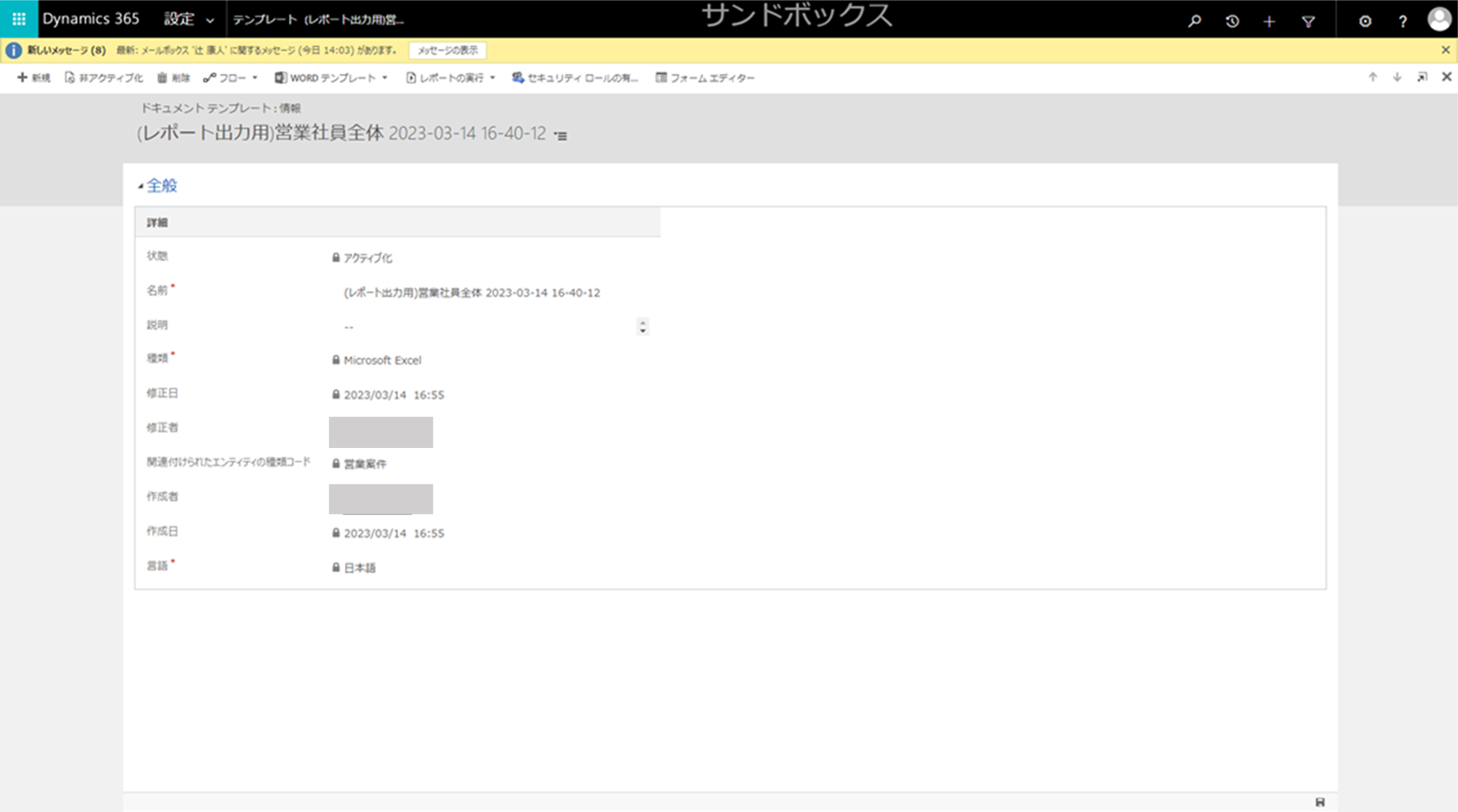Click 作成日 value 2023/03/14 16:55
The height and width of the screenshot is (812, 1458).
pyautogui.click(x=394, y=533)
